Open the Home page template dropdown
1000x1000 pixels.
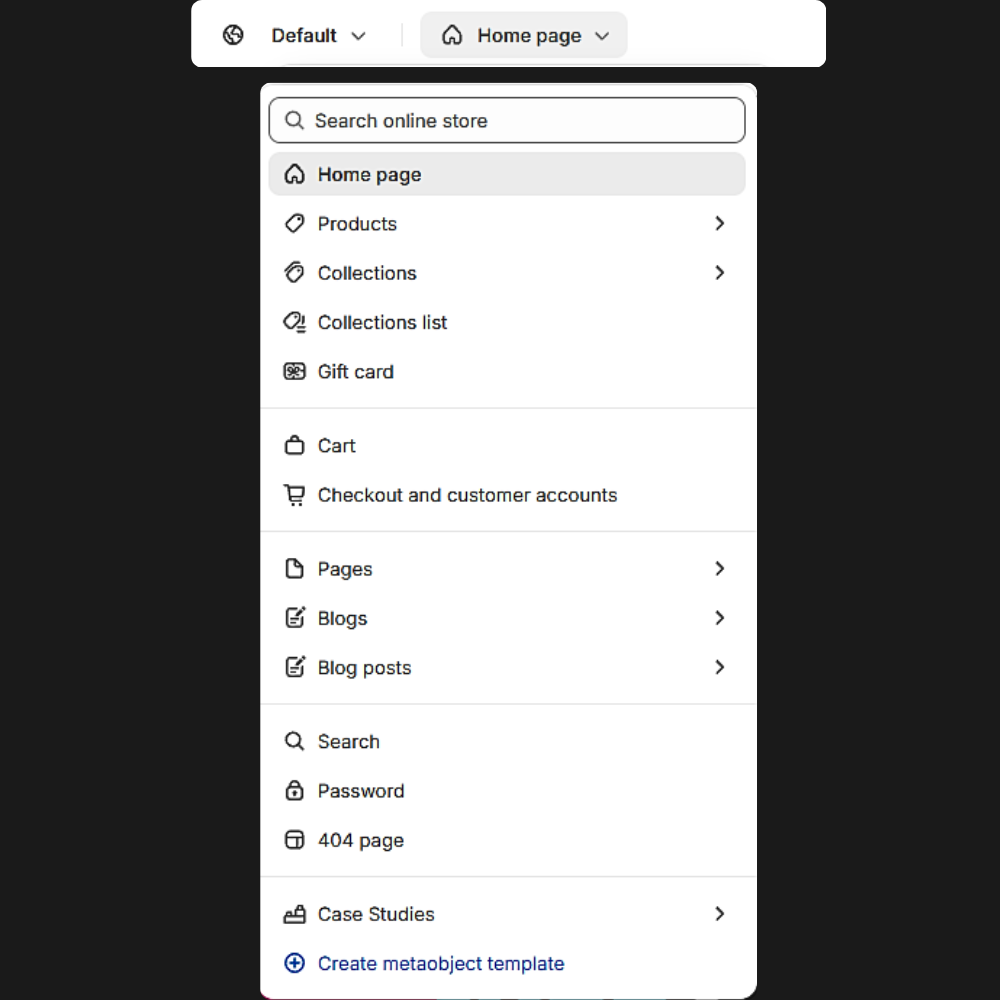[525, 36]
